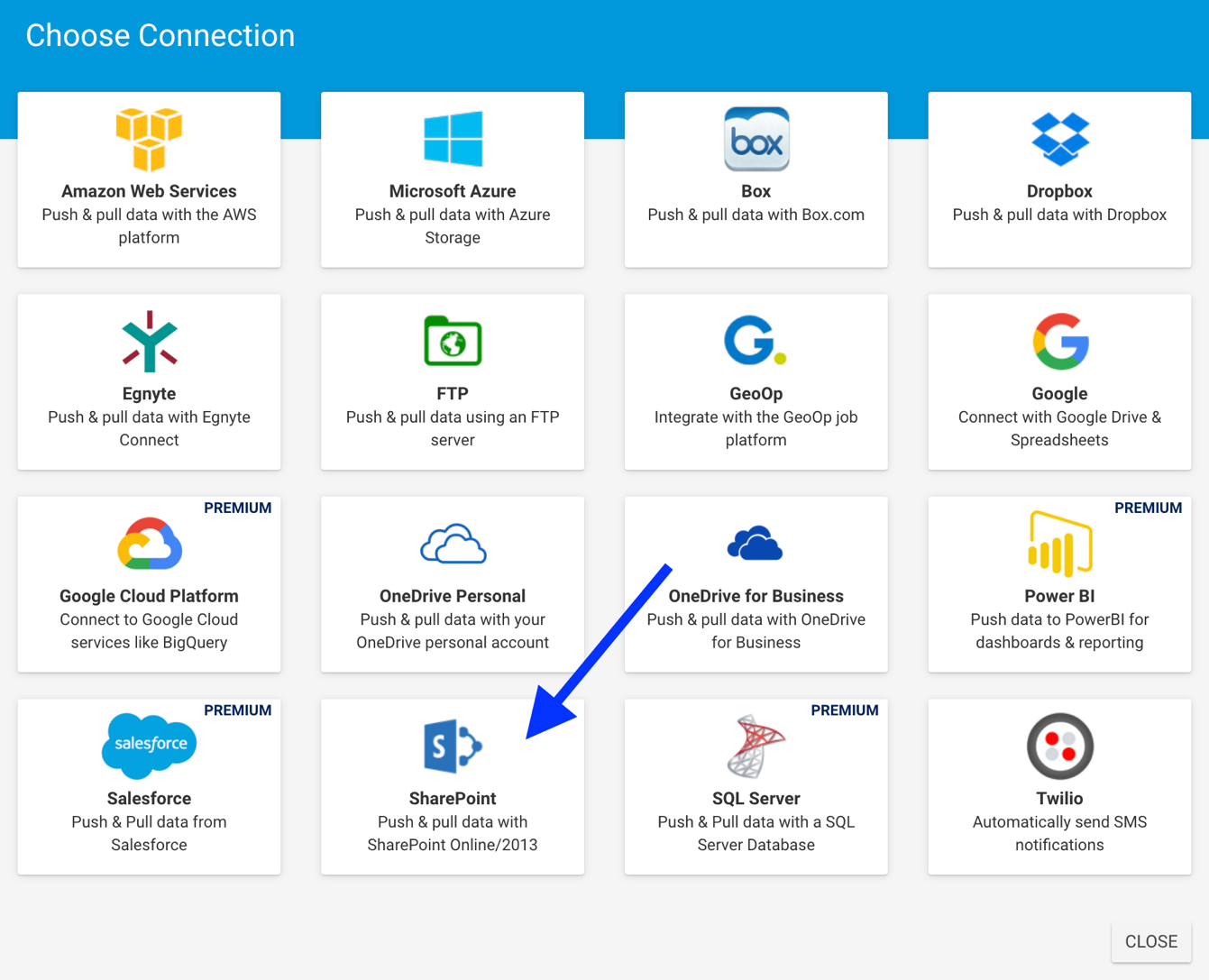
Task: Click 'Connect to Google Cloud services like BigQuery'
Action: [x=150, y=631]
